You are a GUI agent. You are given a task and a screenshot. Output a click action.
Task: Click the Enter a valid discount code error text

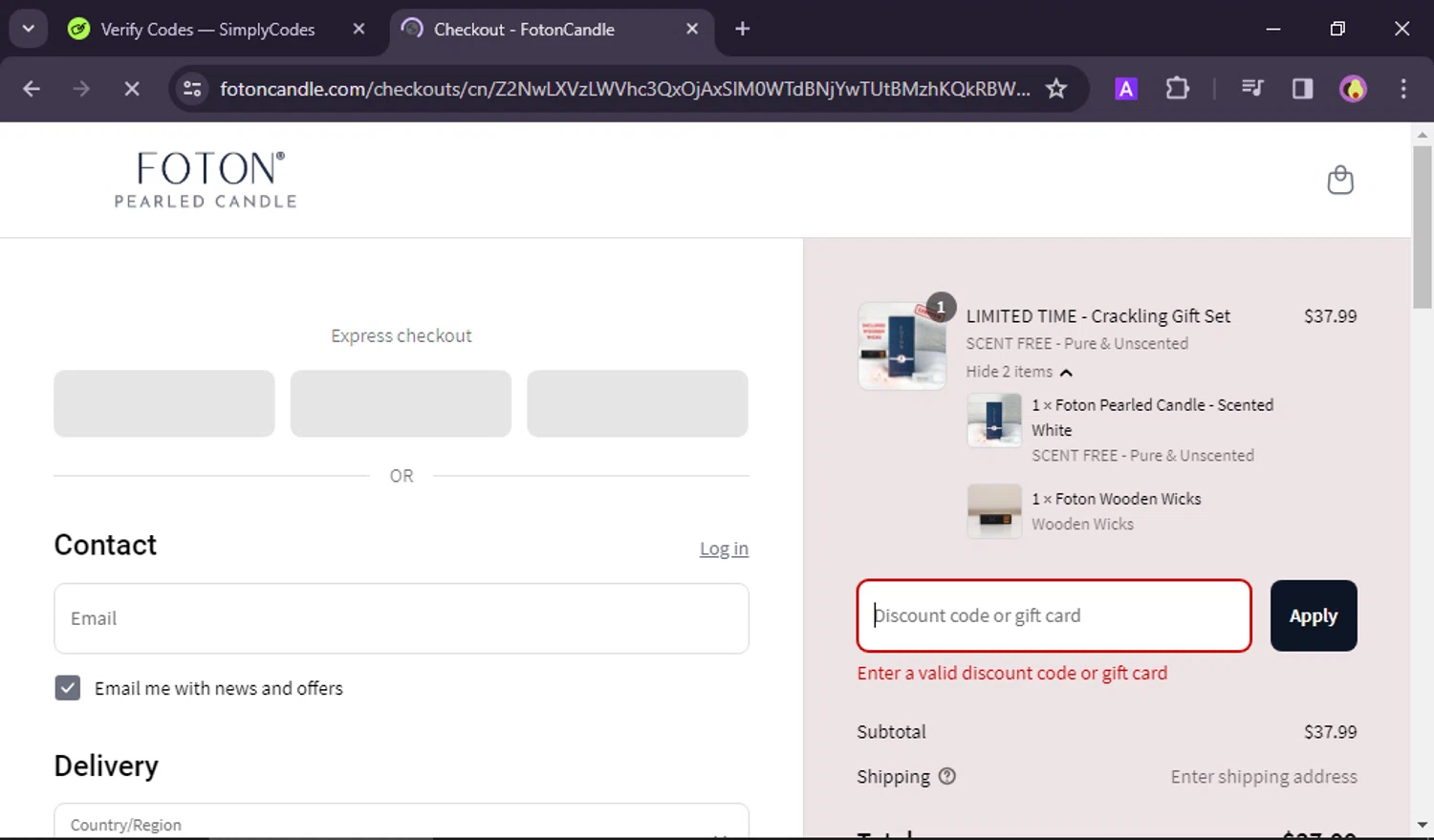(1012, 673)
